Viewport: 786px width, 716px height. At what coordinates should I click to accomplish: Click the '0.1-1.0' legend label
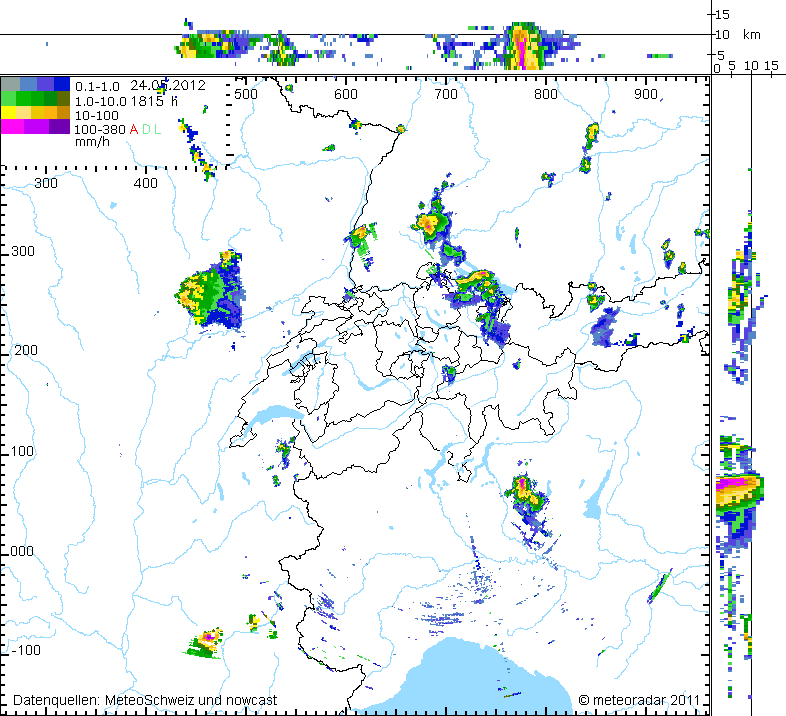(97, 87)
